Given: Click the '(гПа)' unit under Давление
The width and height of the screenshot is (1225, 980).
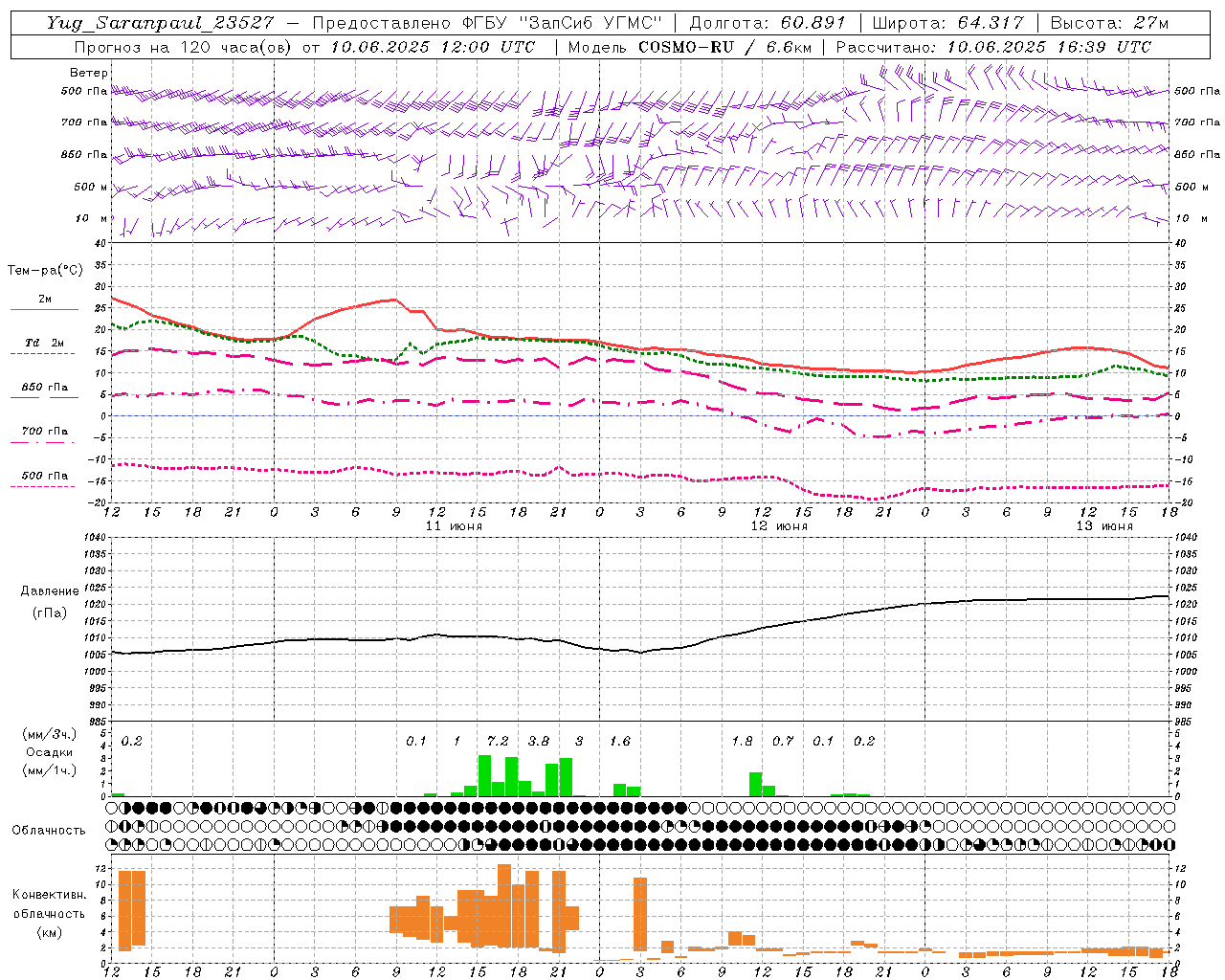Looking at the screenshot, I should [50, 612].
